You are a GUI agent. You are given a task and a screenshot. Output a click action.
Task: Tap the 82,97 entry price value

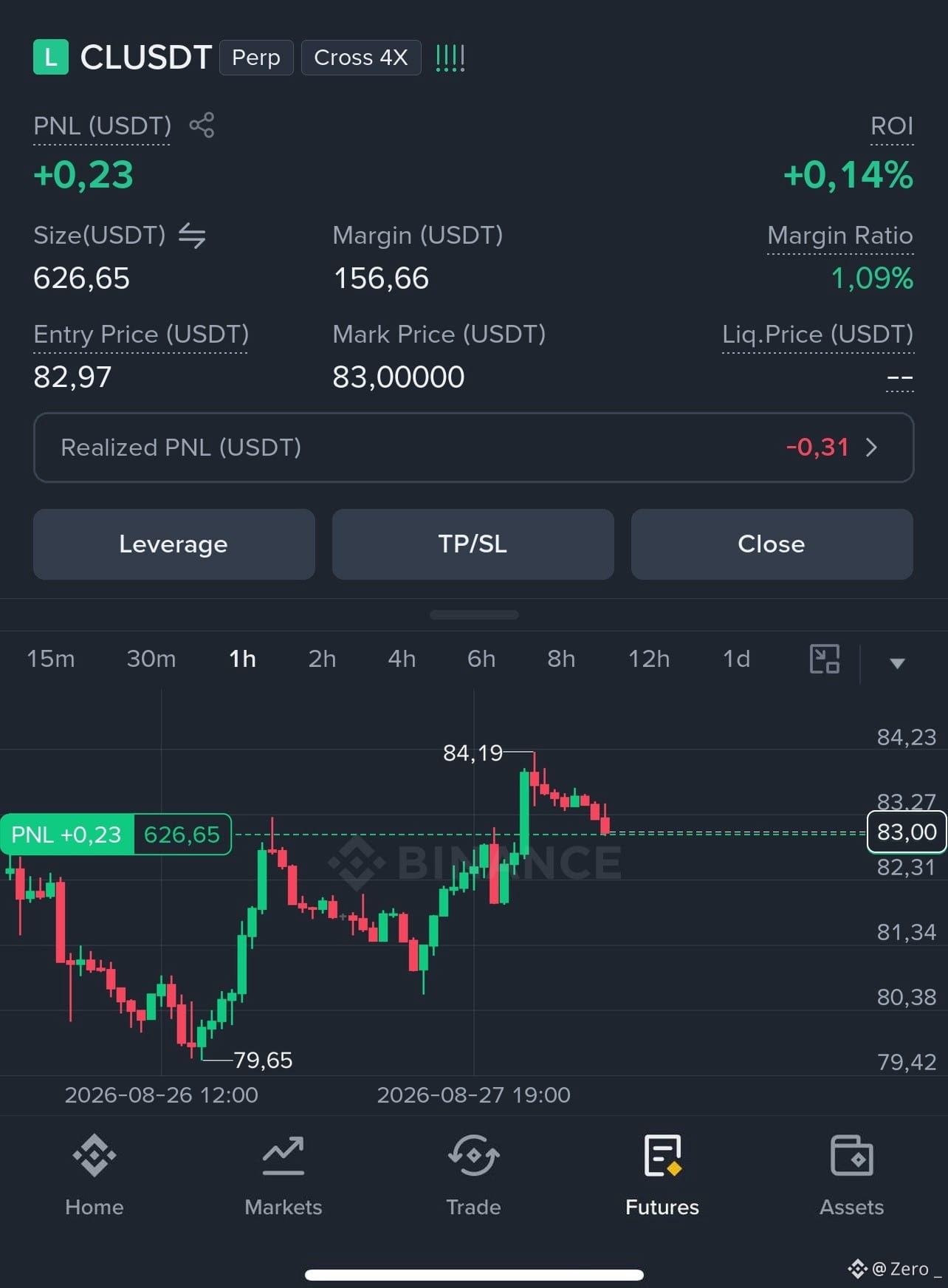(x=72, y=377)
